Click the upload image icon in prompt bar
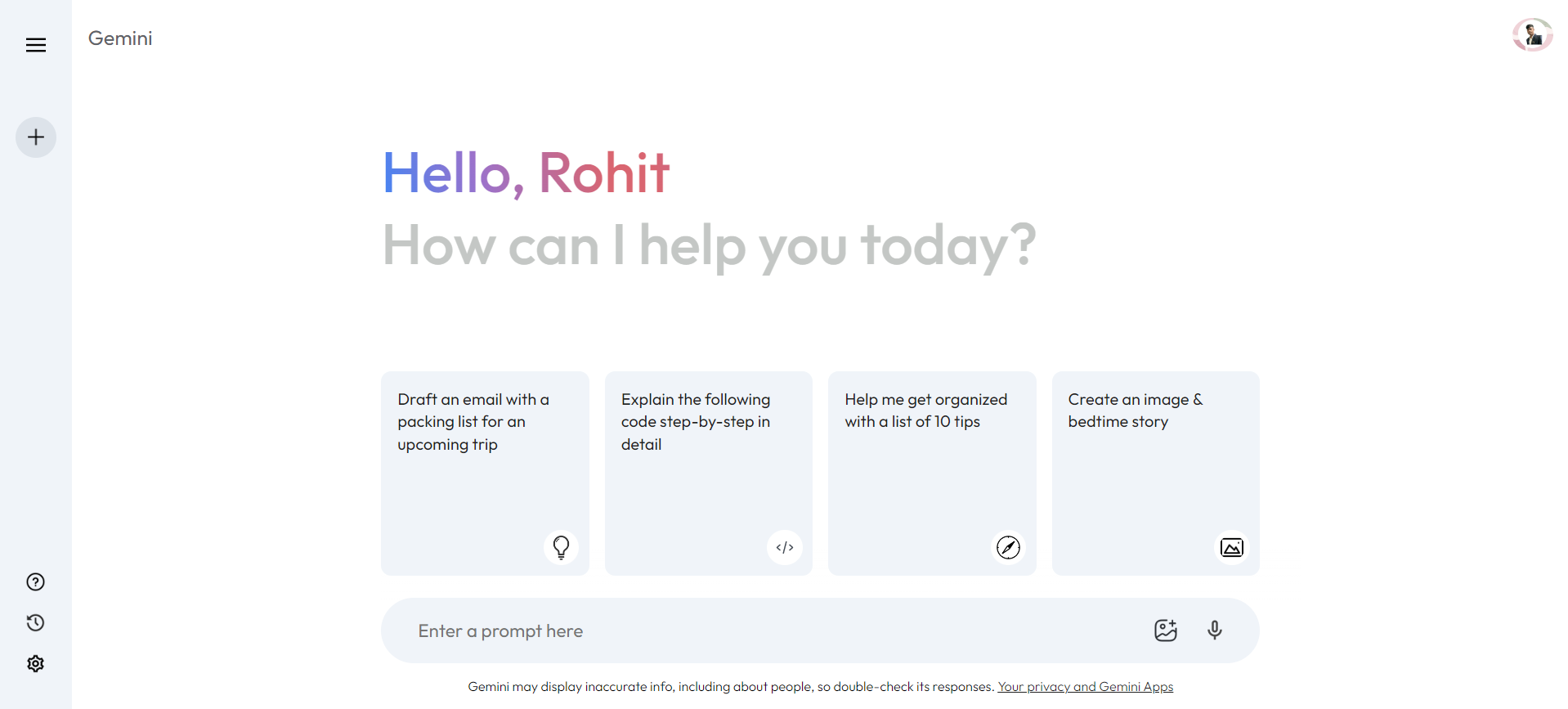The width and height of the screenshot is (1568, 709). click(1166, 630)
